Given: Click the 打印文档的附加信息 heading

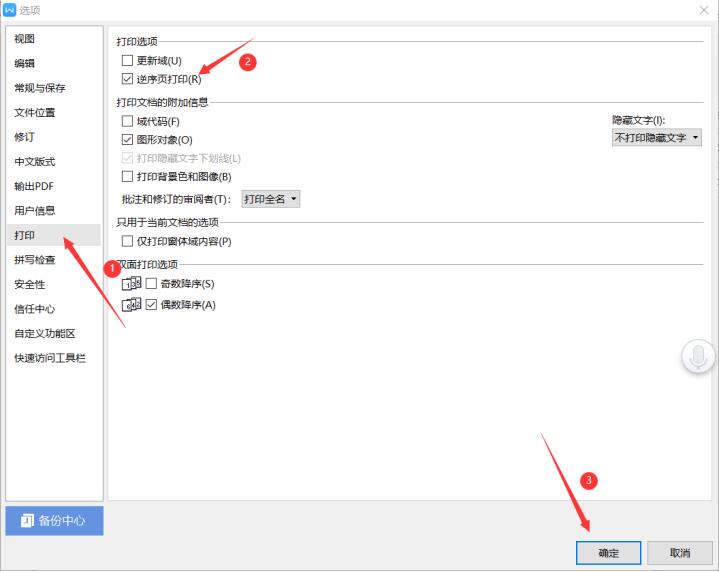Looking at the screenshot, I should tap(162, 102).
